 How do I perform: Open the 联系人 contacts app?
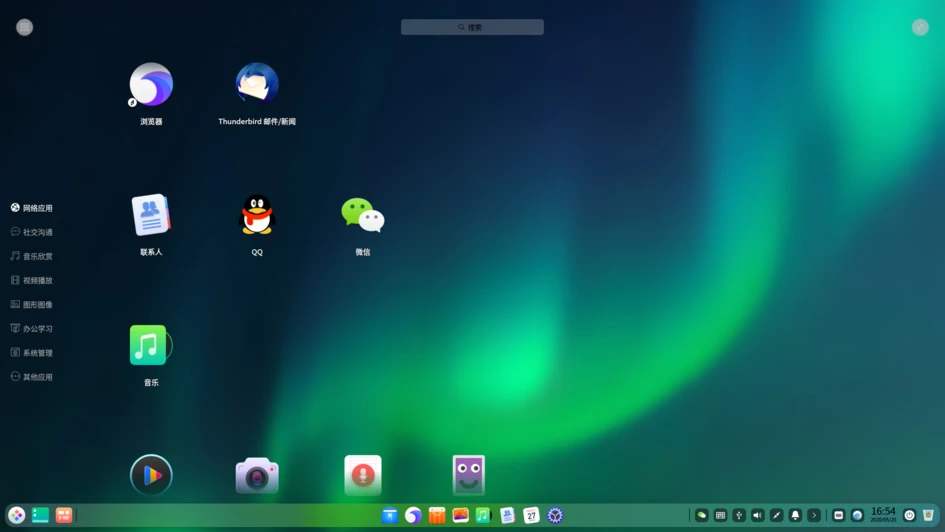tap(151, 215)
